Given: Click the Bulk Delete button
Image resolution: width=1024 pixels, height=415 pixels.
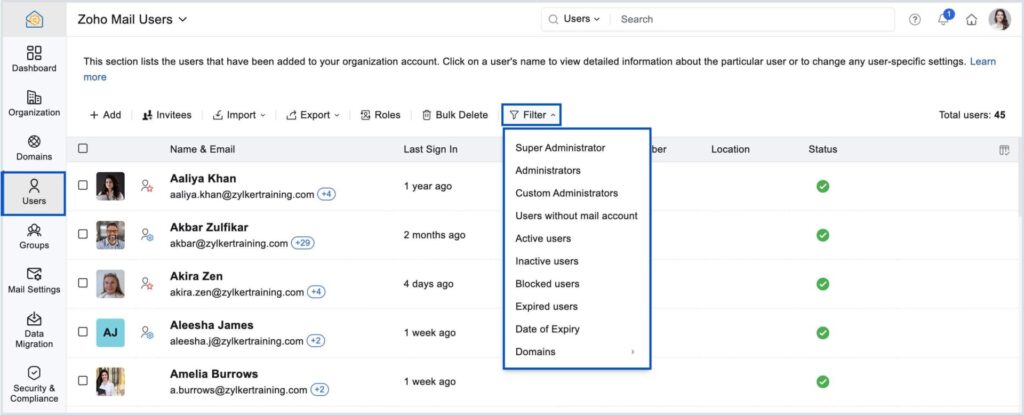Looking at the screenshot, I should coord(455,115).
